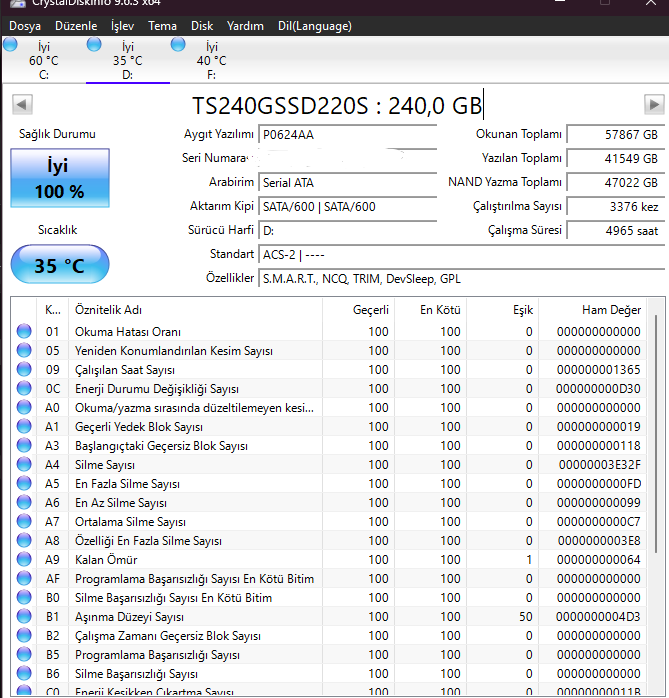
Task: Click status orb for attribute A6 row
Action: (x=24, y=502)
